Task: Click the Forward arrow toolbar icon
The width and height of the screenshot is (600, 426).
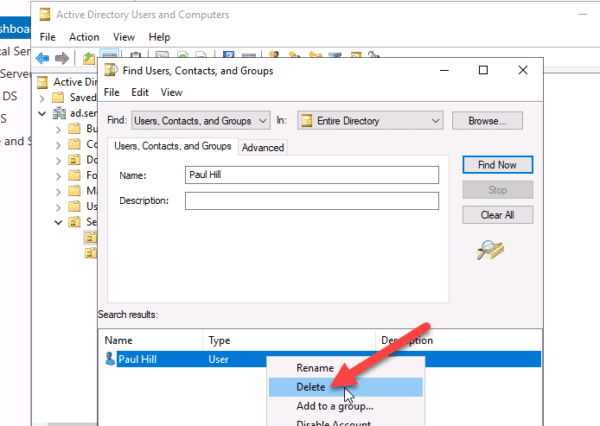Action: (x=63, y=58)
